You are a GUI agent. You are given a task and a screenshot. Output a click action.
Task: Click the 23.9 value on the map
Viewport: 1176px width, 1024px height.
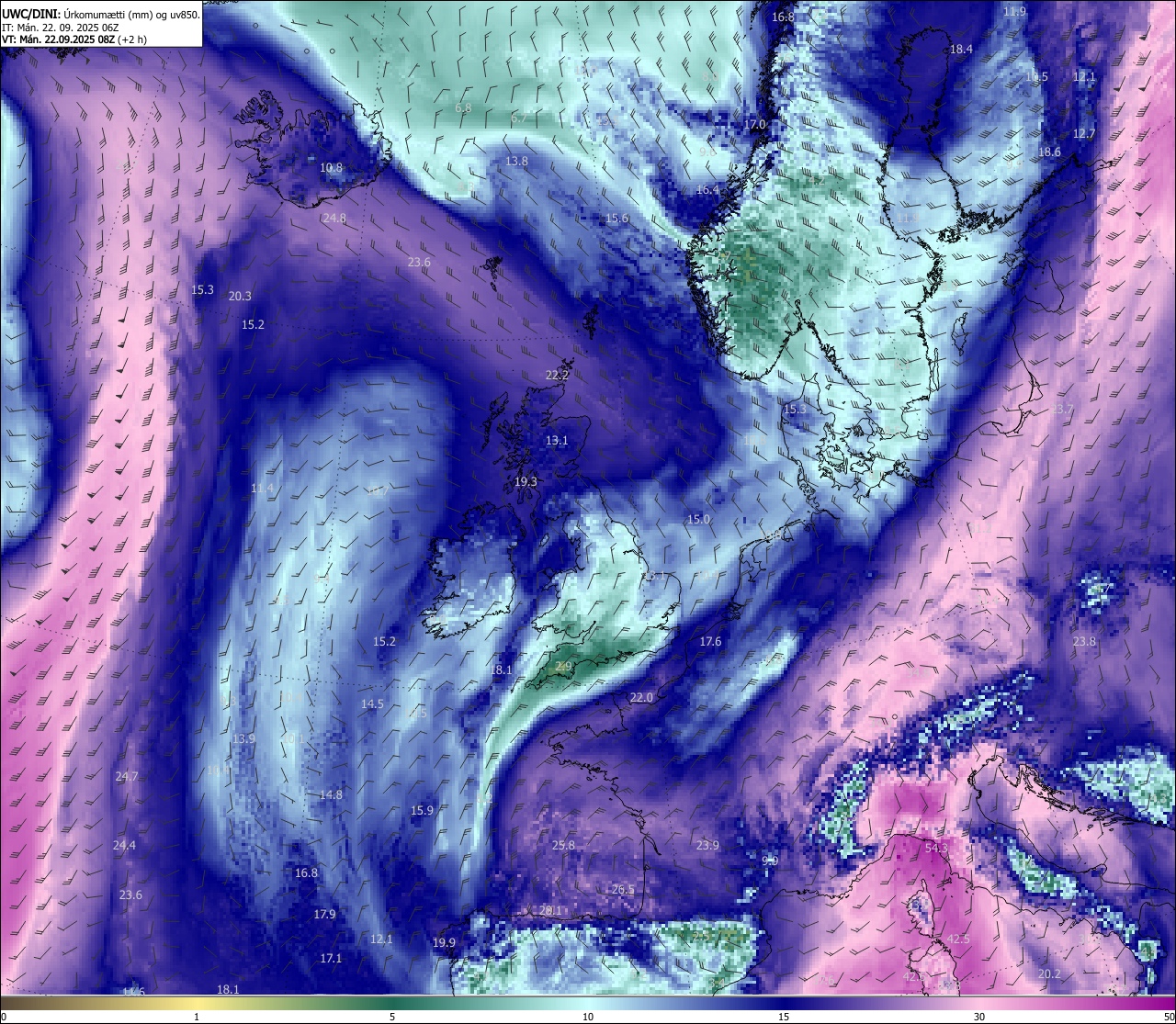(x=707, y=846)
